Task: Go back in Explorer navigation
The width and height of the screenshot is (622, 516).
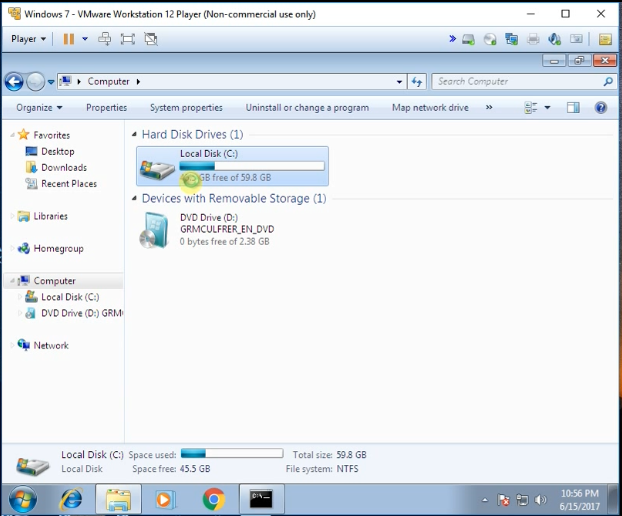Action: point(14,82)
